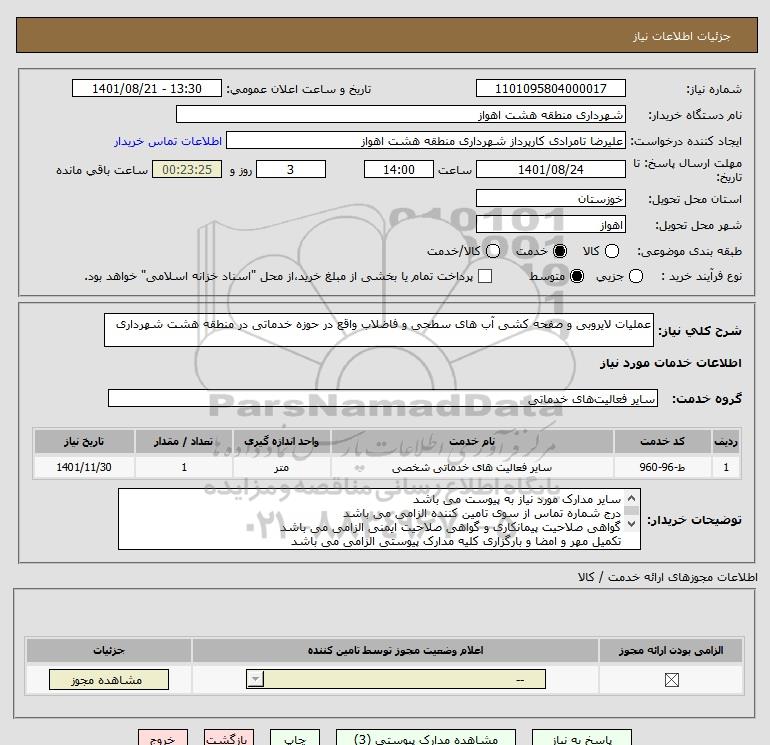This screenshot has width=770, height=745.
Task: Click the announcement date field 1401/08/21 - 13:30
Action: pos(146,88)
